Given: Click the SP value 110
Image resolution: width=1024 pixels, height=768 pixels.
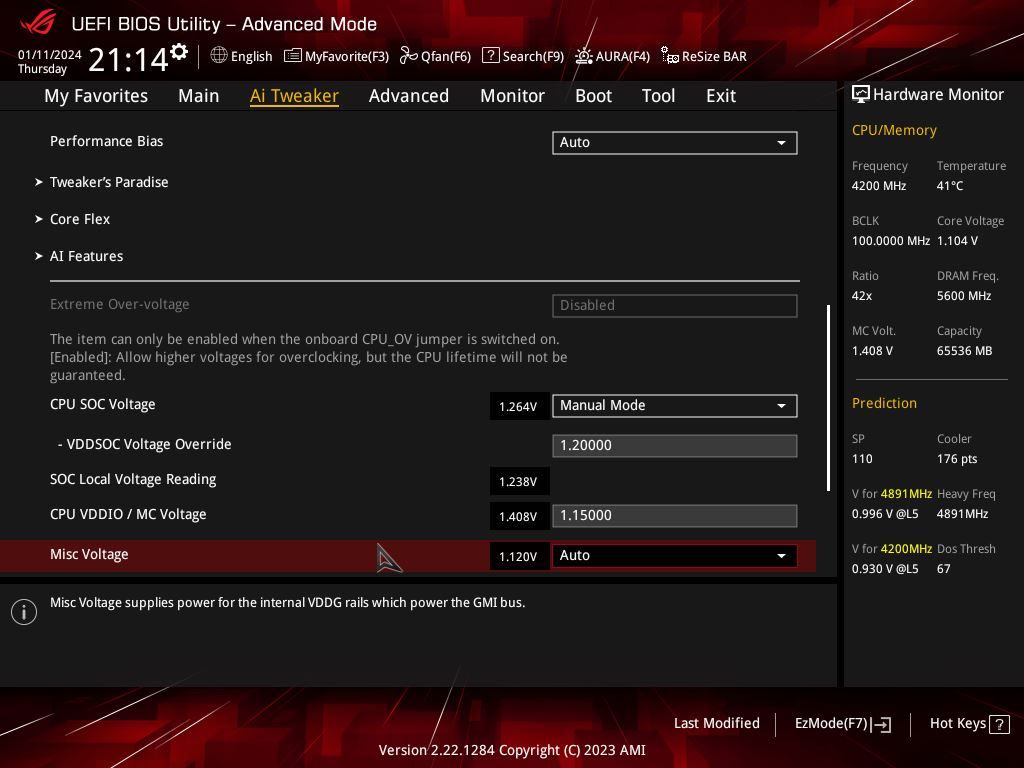Looking at the screenshot, I should coord(862,459).
